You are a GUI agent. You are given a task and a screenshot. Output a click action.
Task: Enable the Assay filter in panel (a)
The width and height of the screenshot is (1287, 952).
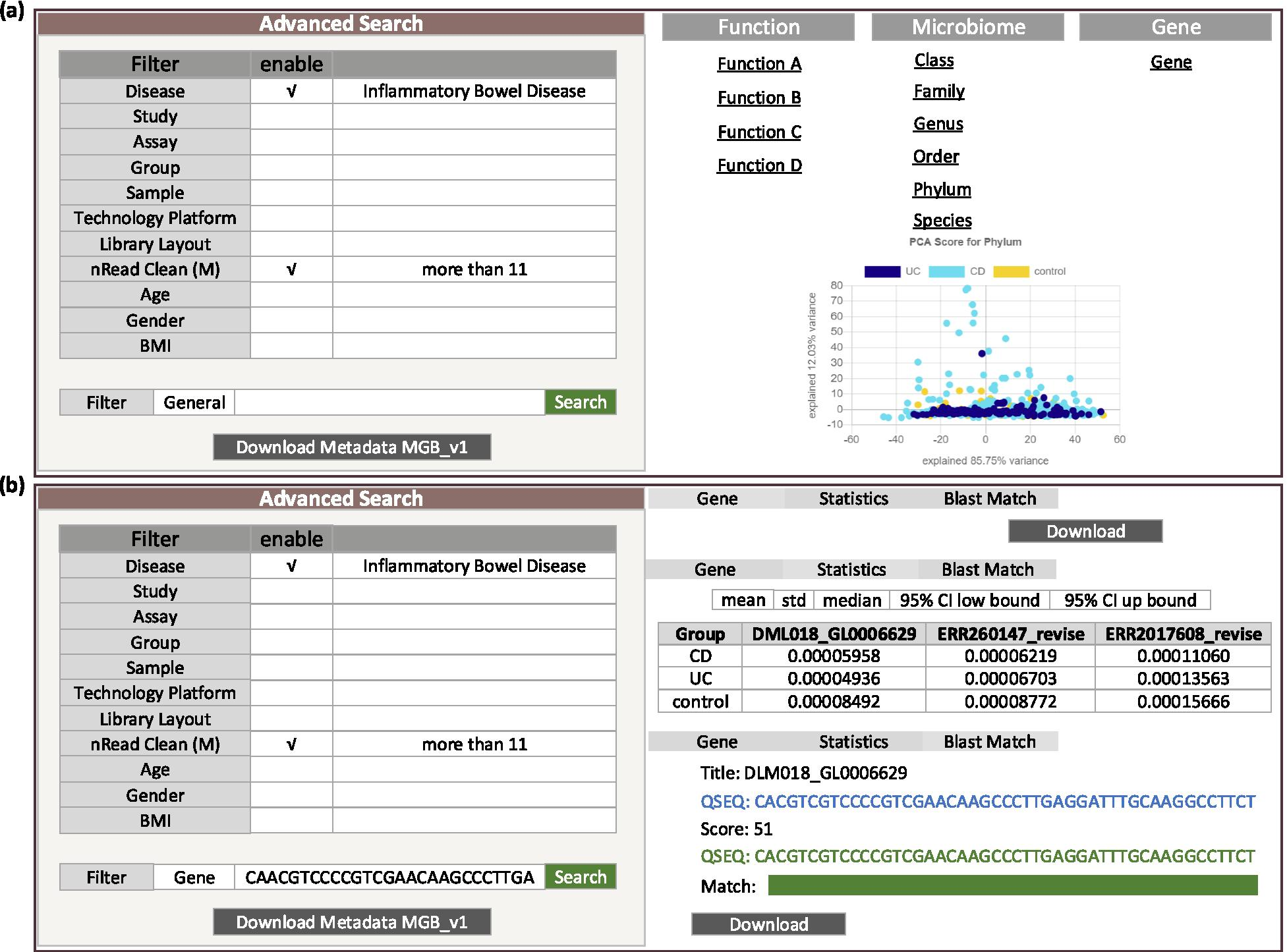291,142
